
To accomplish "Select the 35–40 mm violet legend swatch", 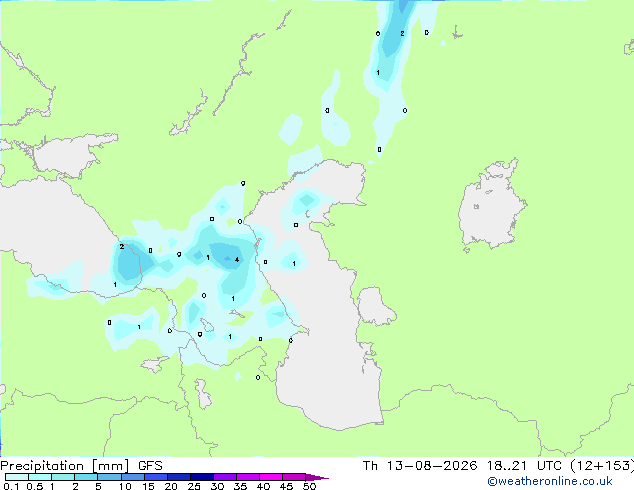I will [248, 477].
